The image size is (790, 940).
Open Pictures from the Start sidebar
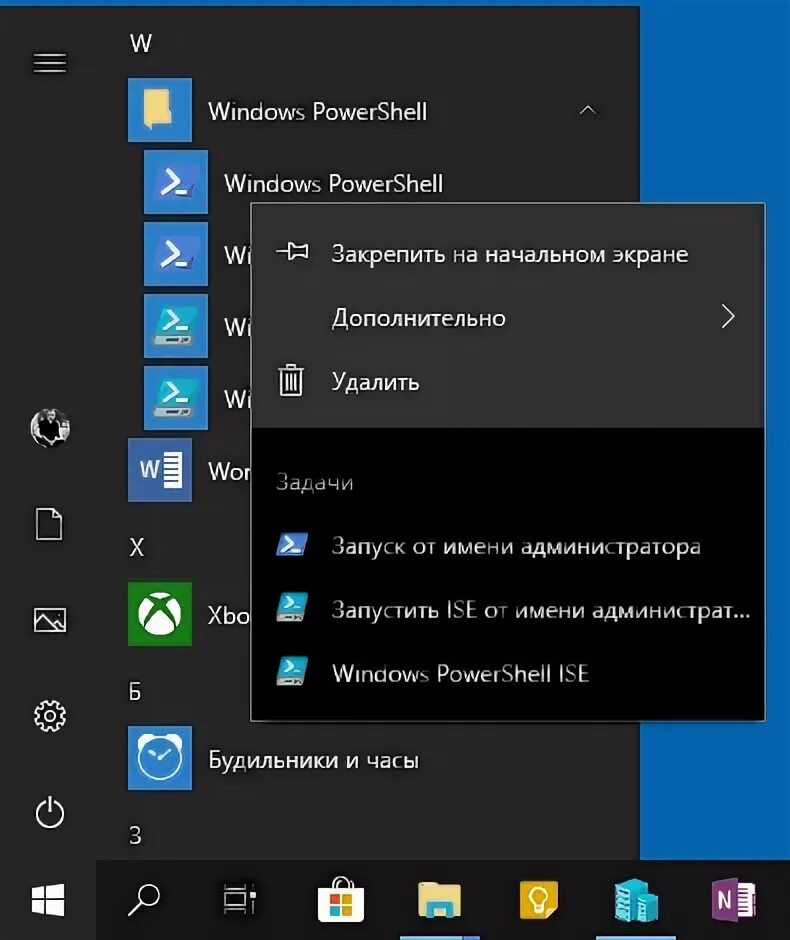click(x=50, y=619)
